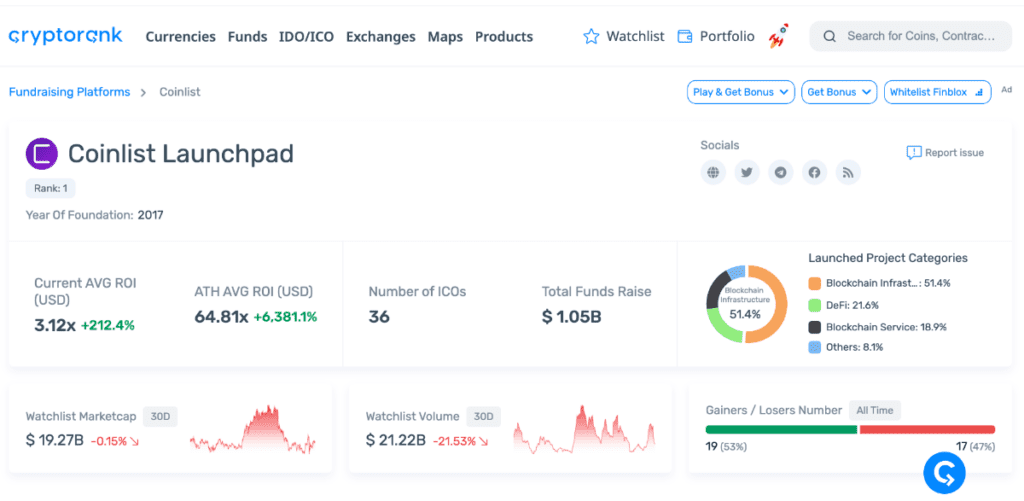This screenshot has width=1024, height=501.
Task: Click the Report issue speech bubble icon
Action: [x=914, y=153]
